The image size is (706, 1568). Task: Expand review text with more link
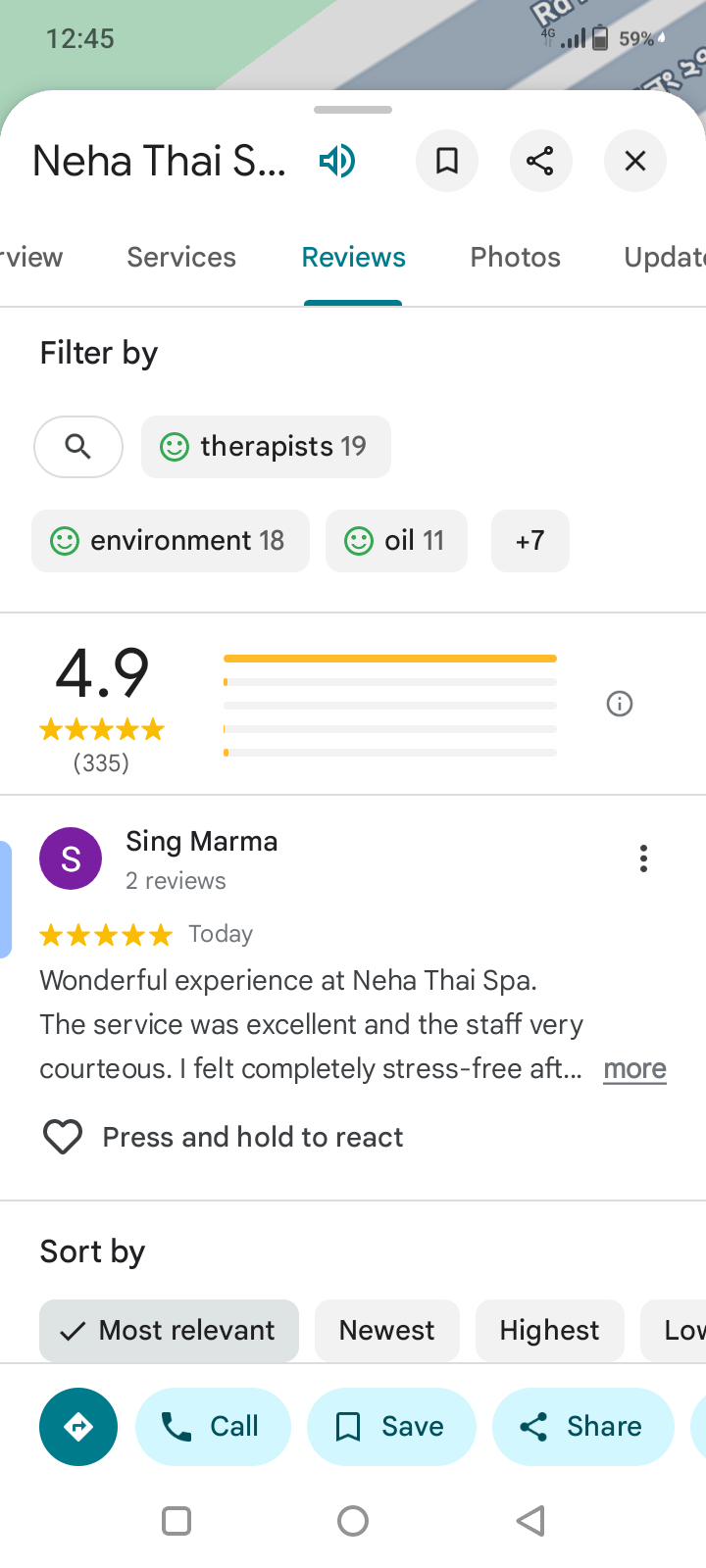pyautogui.click(x=634, y=1068)
